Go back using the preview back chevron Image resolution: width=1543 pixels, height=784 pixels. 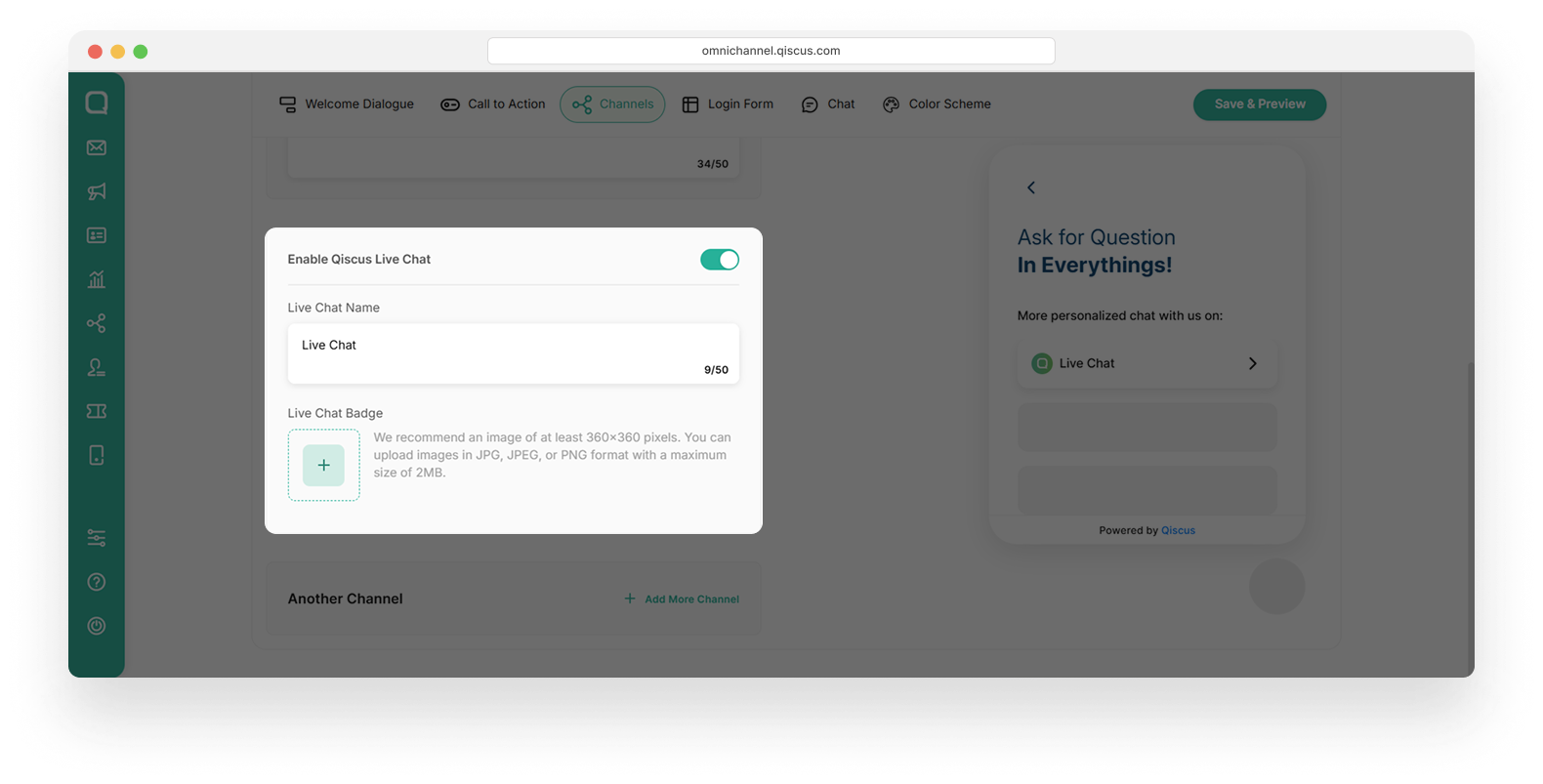tap(1030, 187)
